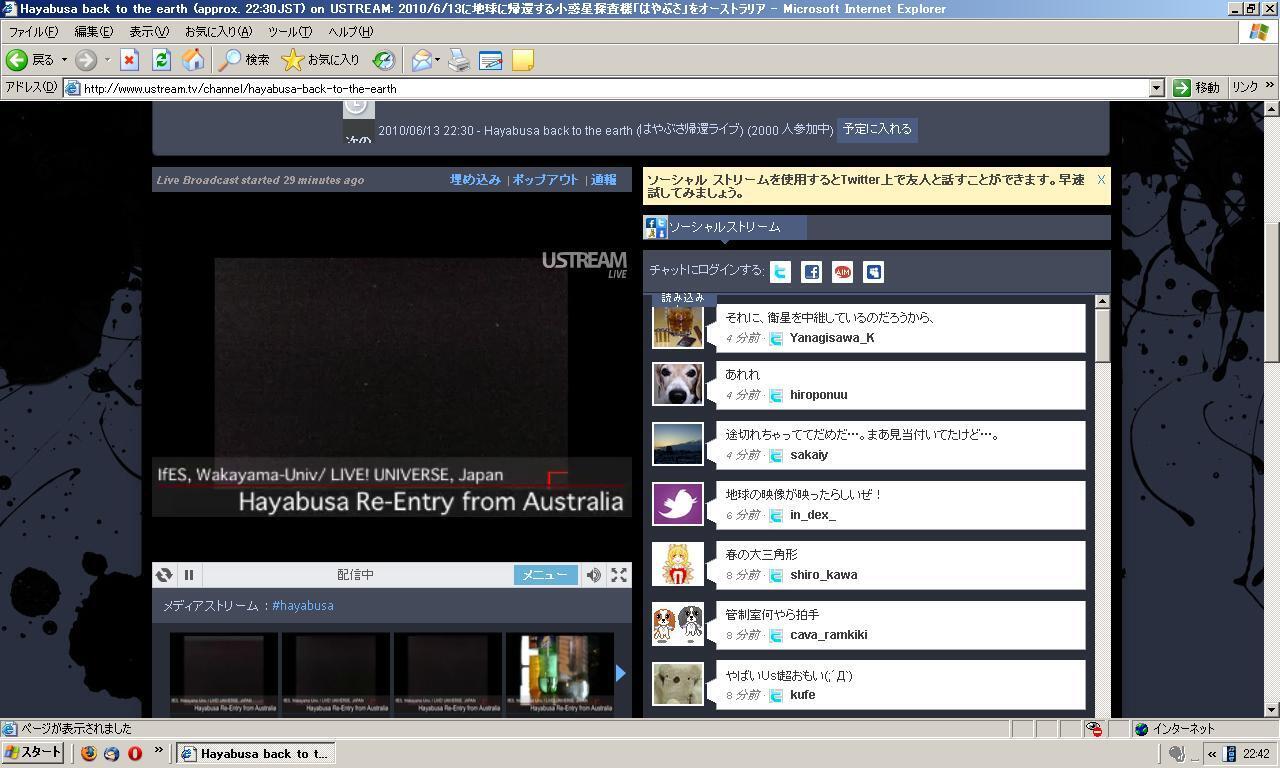Click the 埋め込み embed link

click(x=475, y=180)
